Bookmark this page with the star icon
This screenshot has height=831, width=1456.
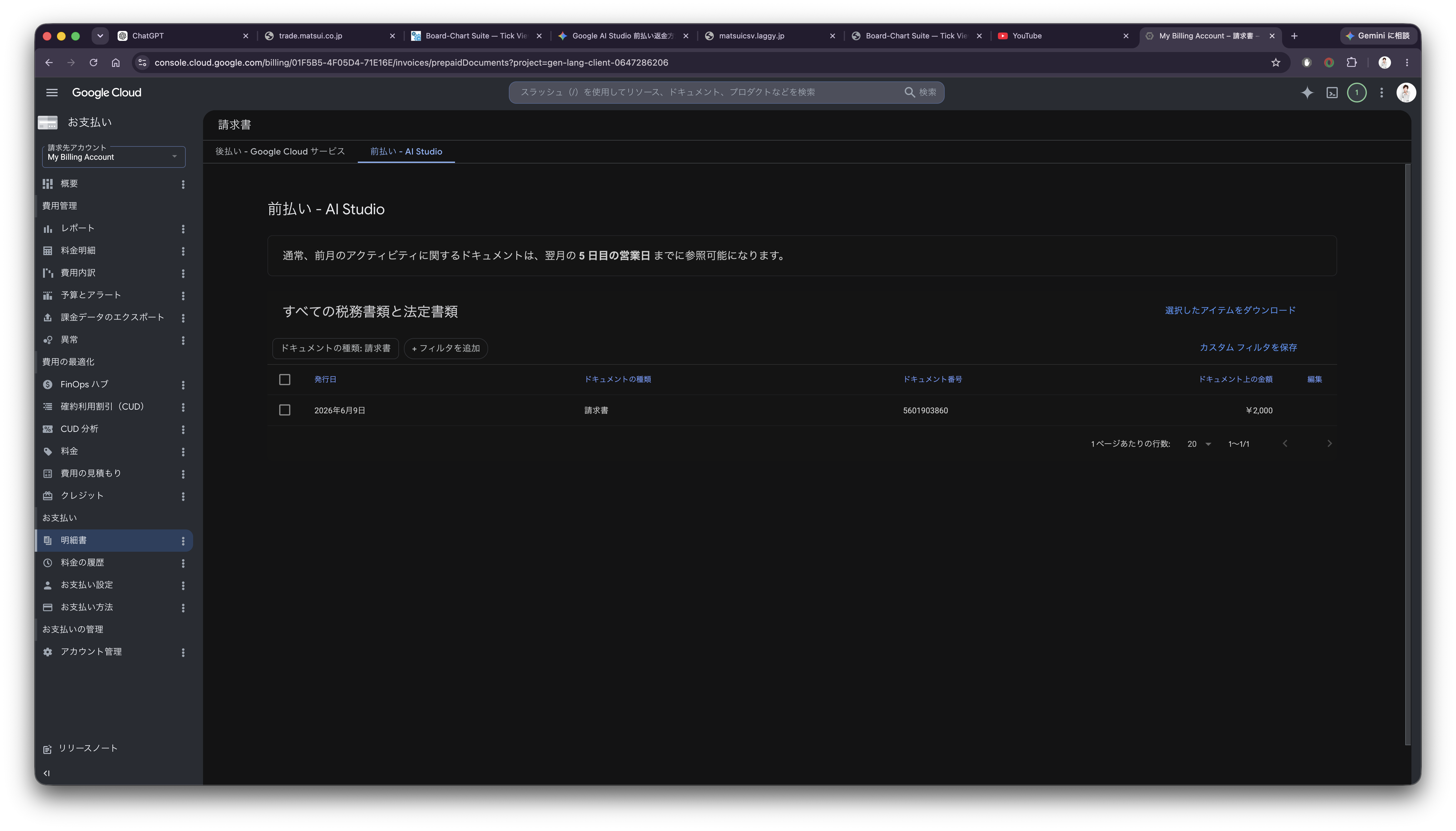1276,63
